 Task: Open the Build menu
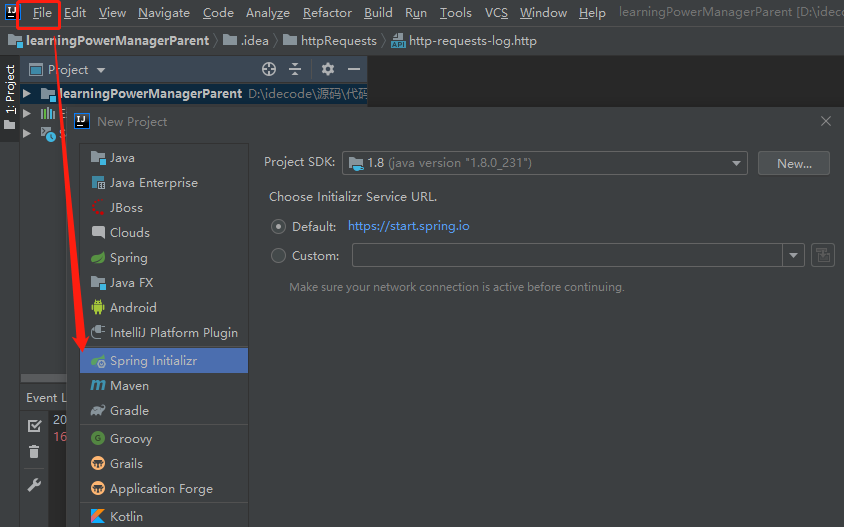pos(378,12)
